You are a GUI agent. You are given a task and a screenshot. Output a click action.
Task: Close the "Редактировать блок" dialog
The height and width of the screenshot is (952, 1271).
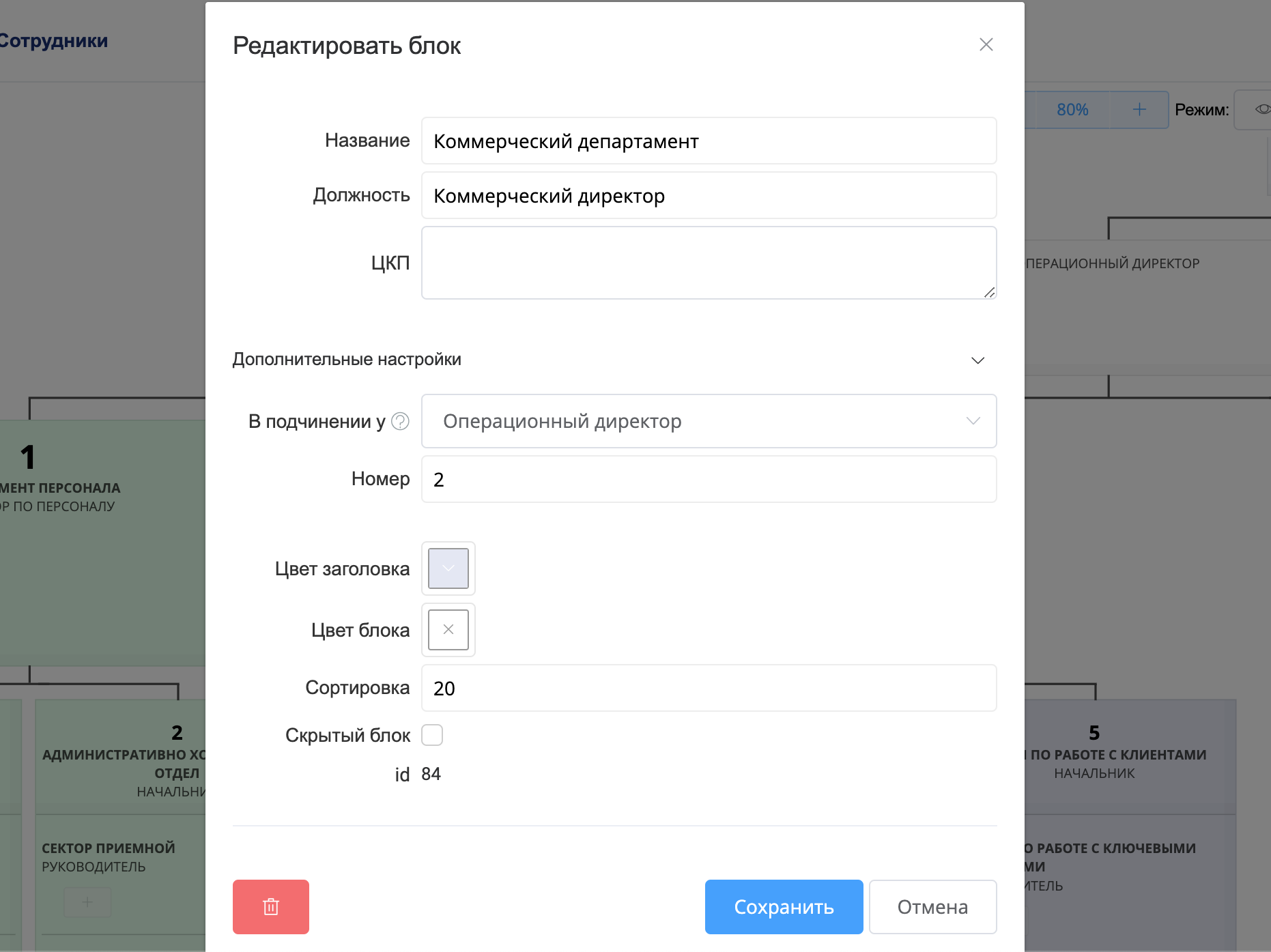986,44
